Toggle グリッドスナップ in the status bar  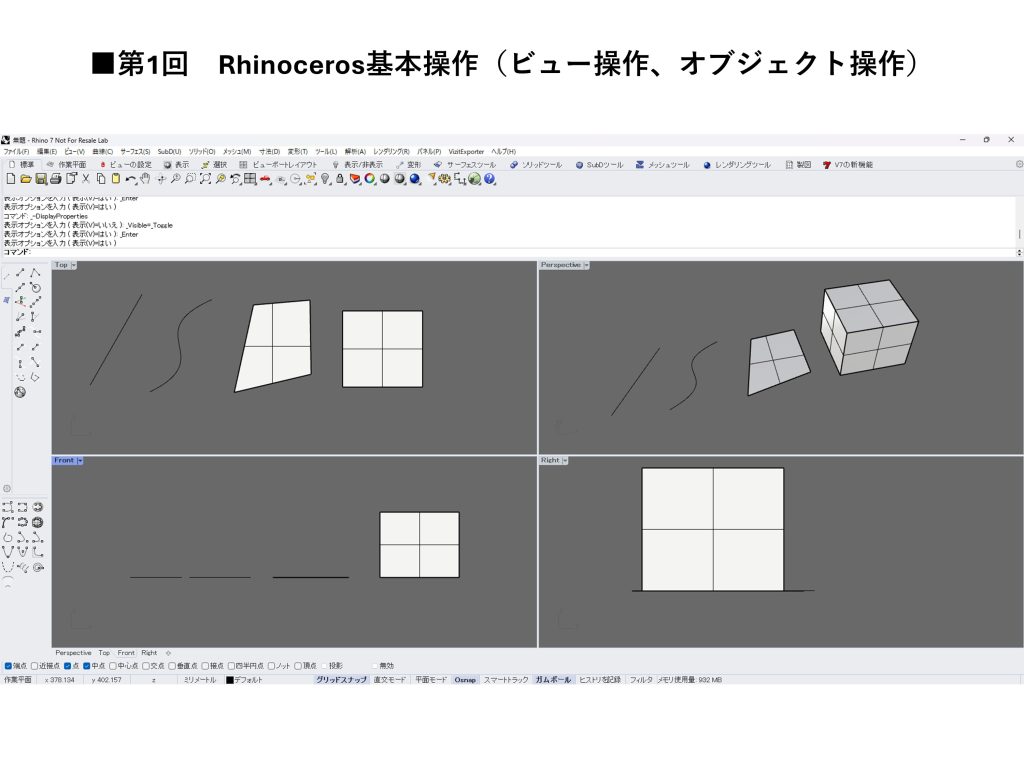point(341,679)
